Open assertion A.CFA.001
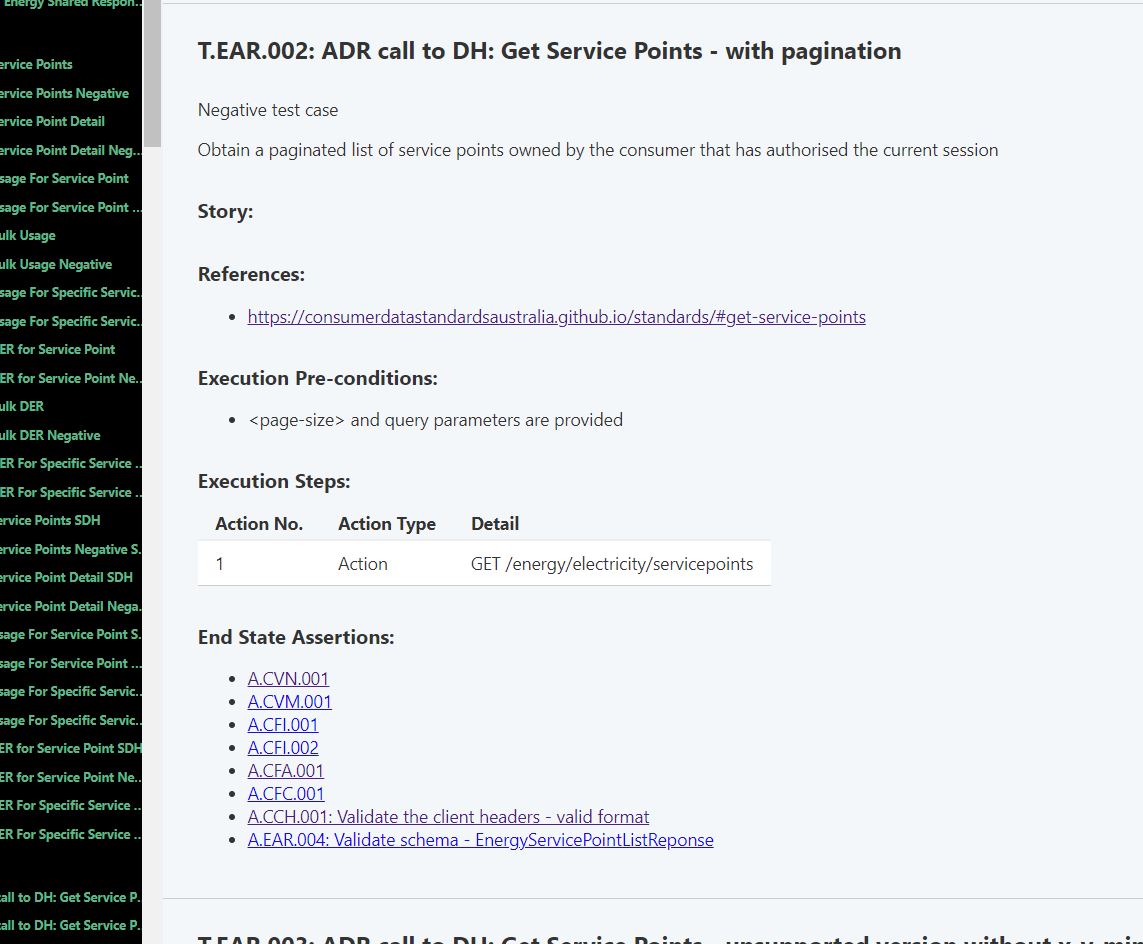1143x944 pixels. coord(285,770)
